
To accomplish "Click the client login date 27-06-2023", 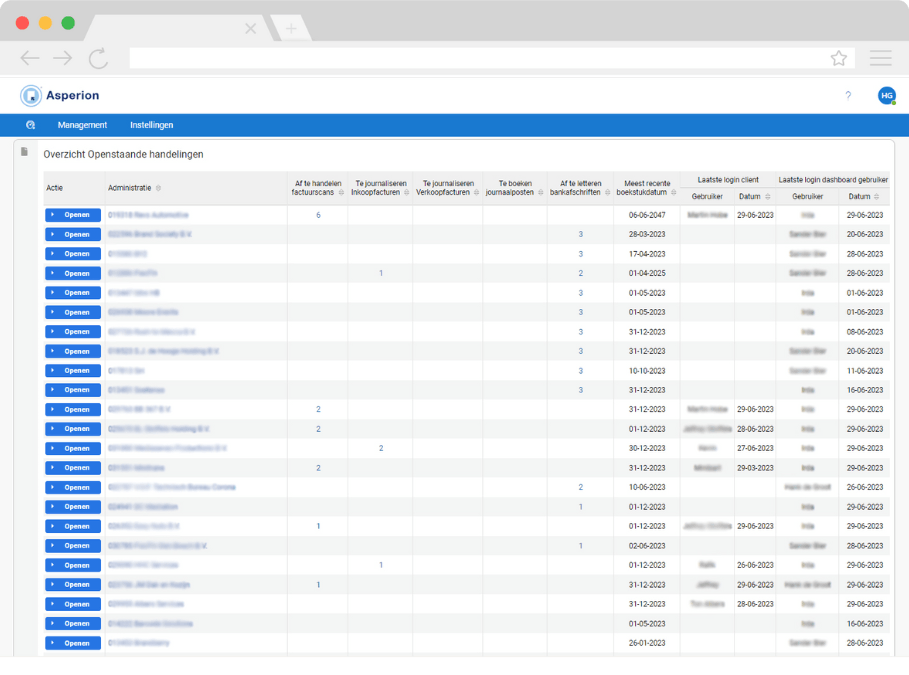I will [x=755, y=448].
